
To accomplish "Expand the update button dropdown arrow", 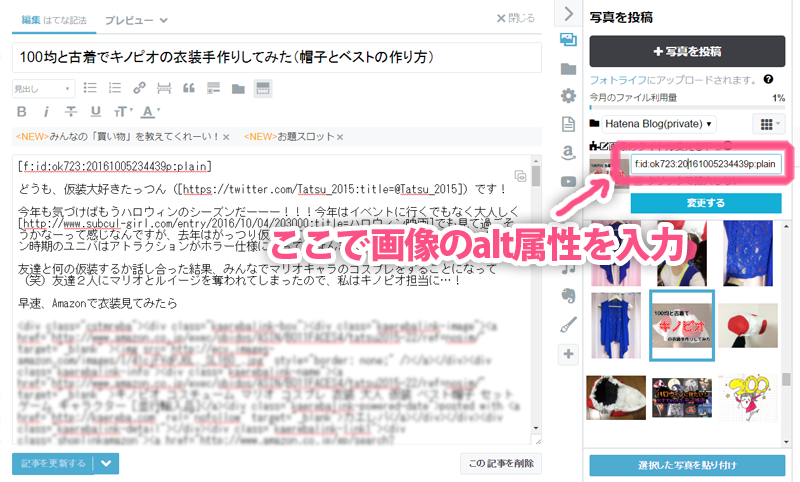I will [x=106, y=463].
